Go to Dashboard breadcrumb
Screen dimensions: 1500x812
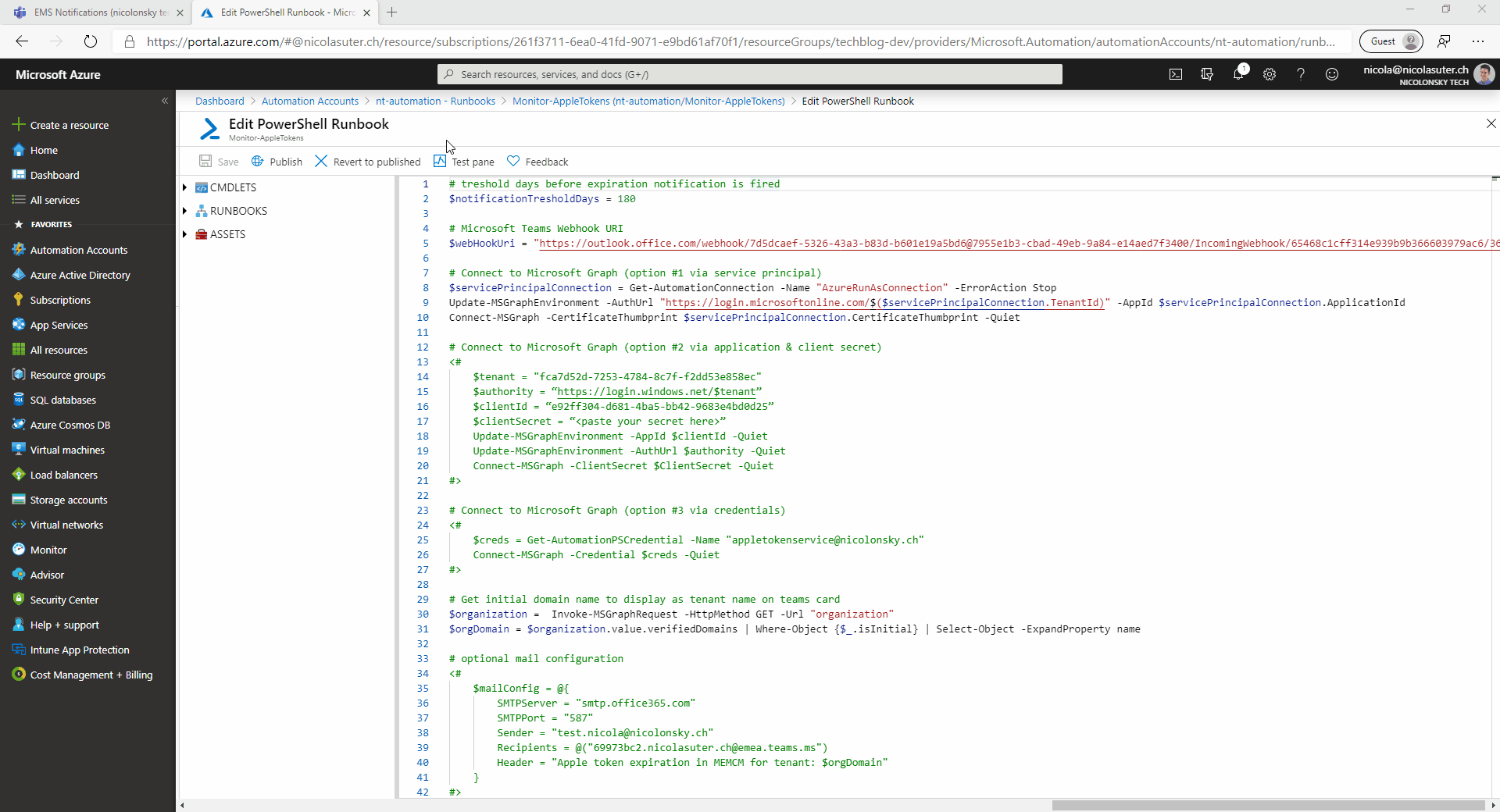point(220,101)
